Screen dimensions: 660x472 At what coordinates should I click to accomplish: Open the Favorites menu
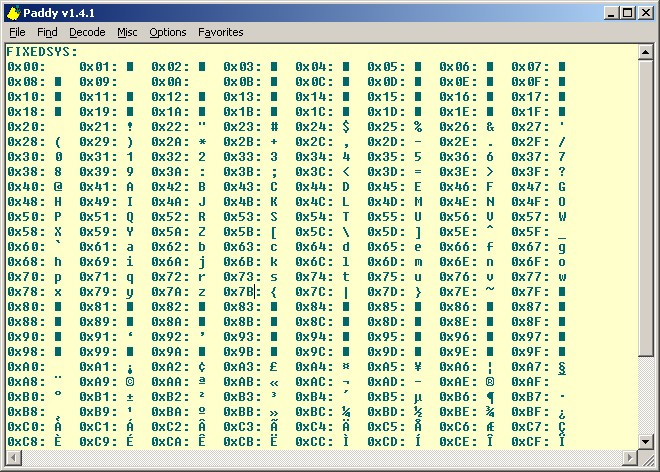click(x=221, y=32)
